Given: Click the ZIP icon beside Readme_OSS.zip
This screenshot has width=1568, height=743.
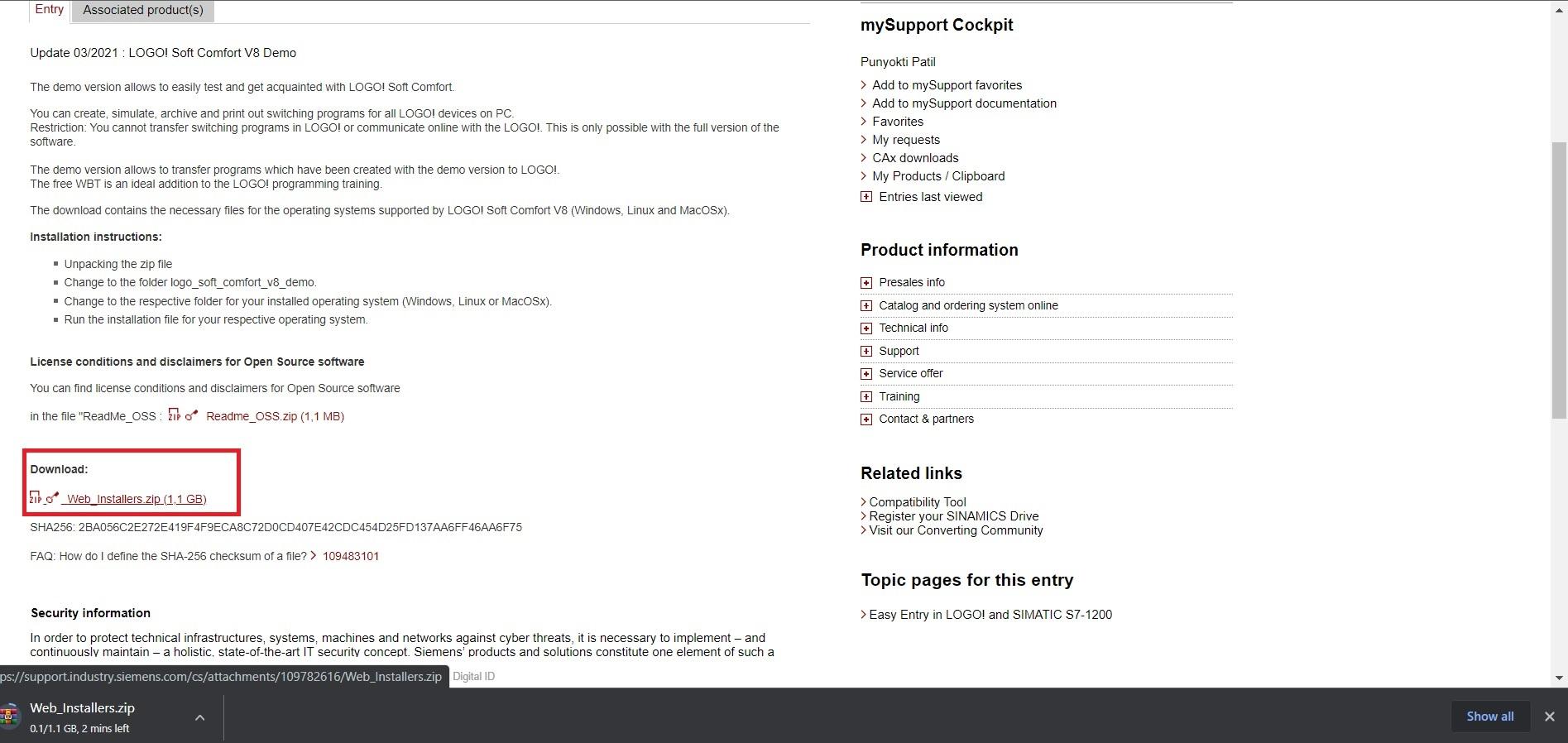Looking at the screenshot, I should pyautogui.click(x=174, y=415).
